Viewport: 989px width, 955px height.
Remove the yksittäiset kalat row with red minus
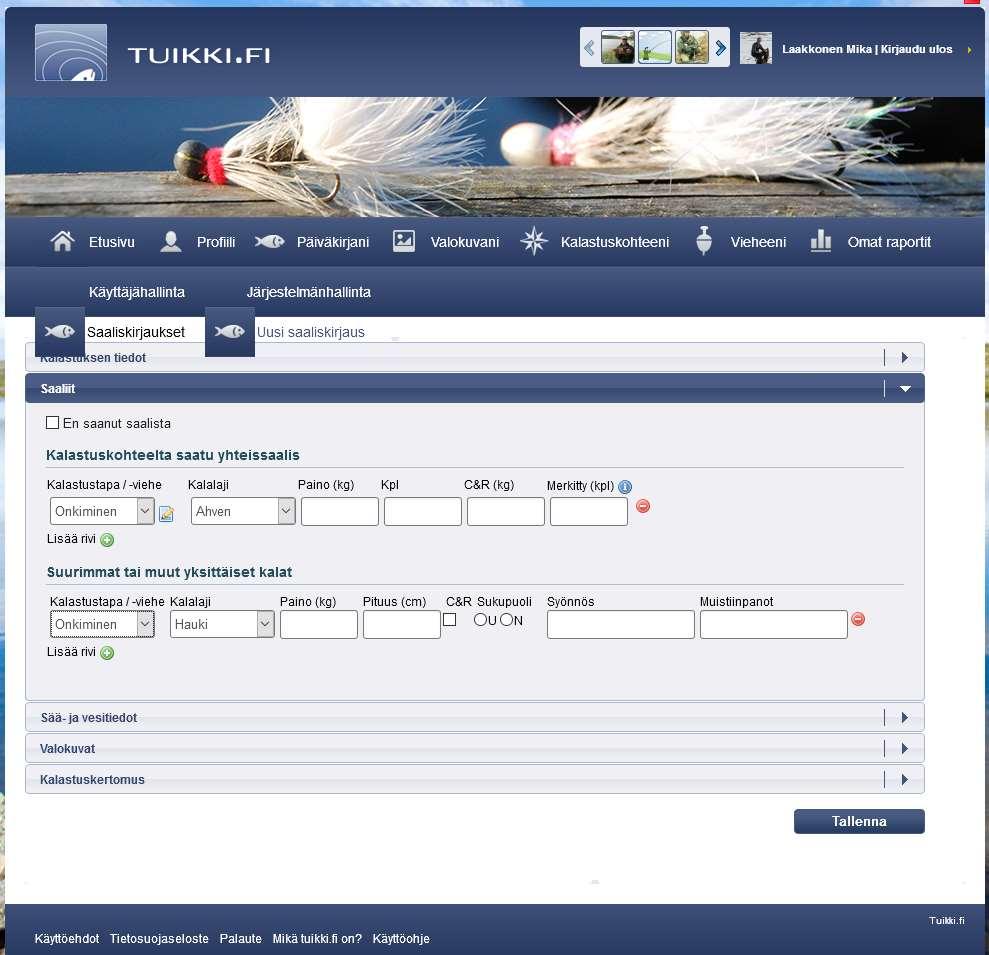pos(858,619)
